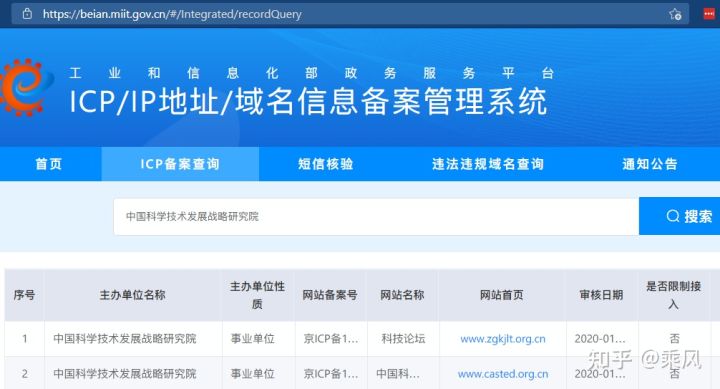Click 事业单位 in row 1

click(253, 339)
